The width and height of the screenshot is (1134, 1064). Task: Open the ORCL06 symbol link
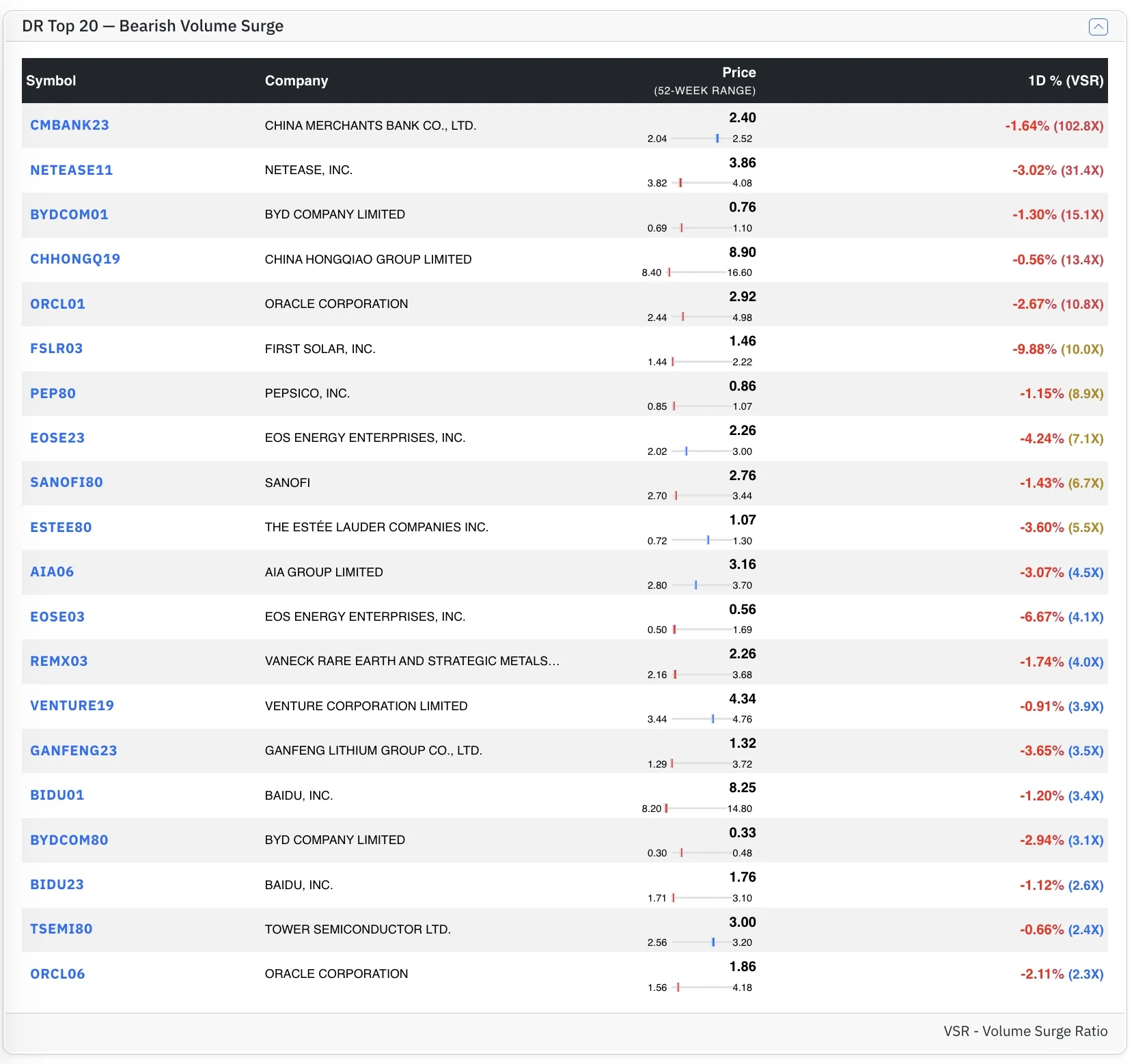click(x=57, y=974)
